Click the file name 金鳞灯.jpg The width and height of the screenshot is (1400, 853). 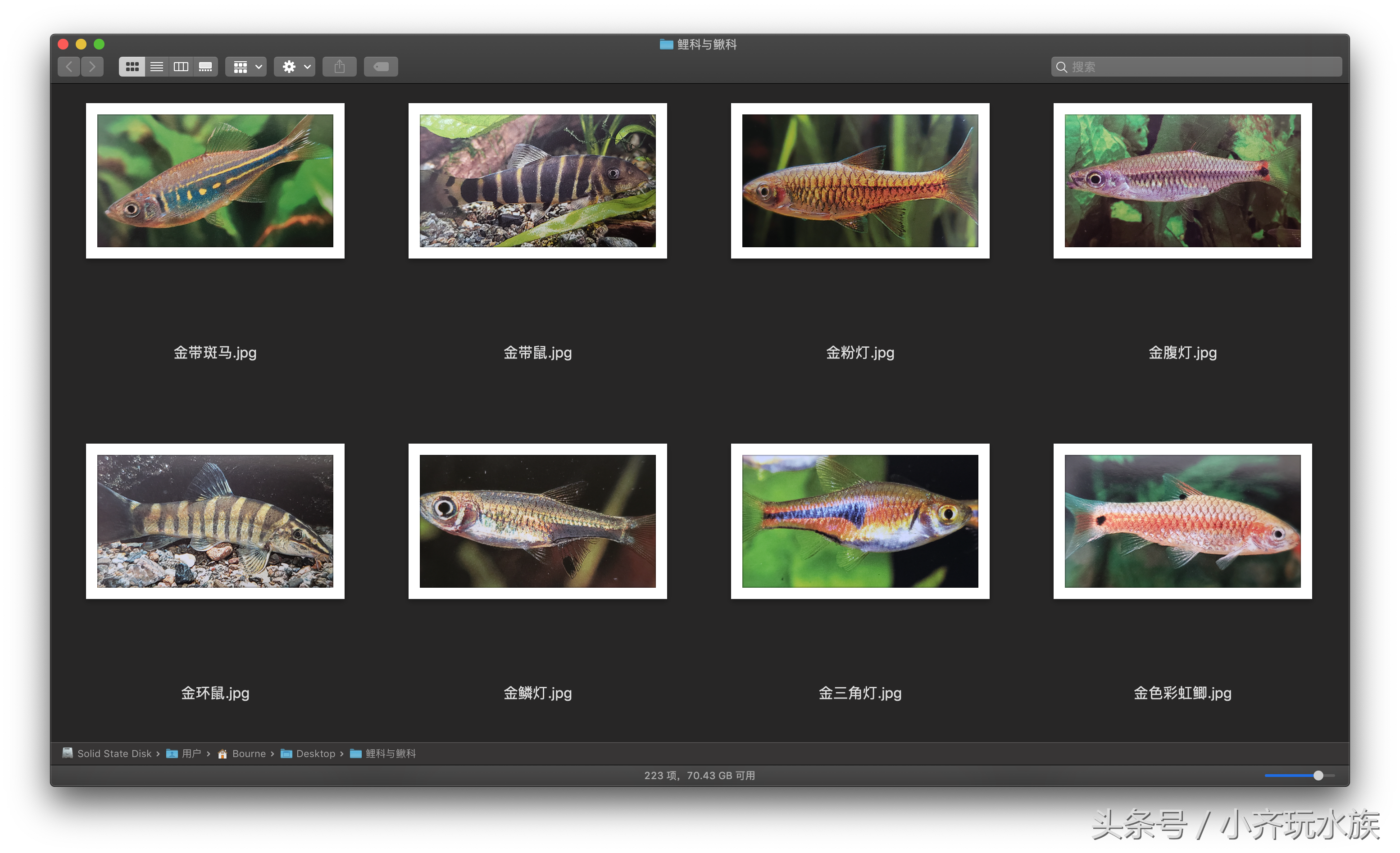(537, 694)
